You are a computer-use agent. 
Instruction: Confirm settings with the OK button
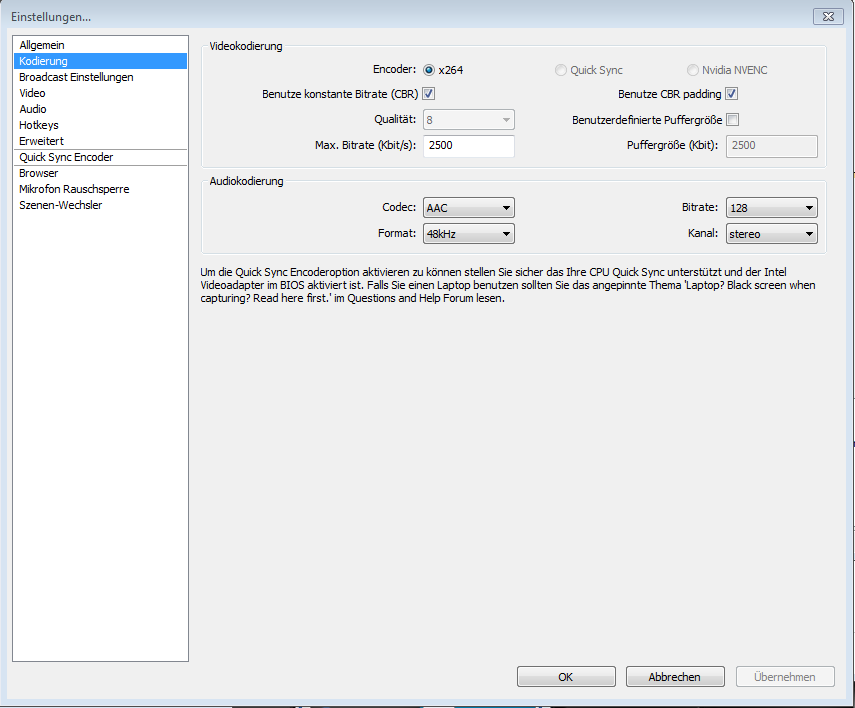pos(566,676)
